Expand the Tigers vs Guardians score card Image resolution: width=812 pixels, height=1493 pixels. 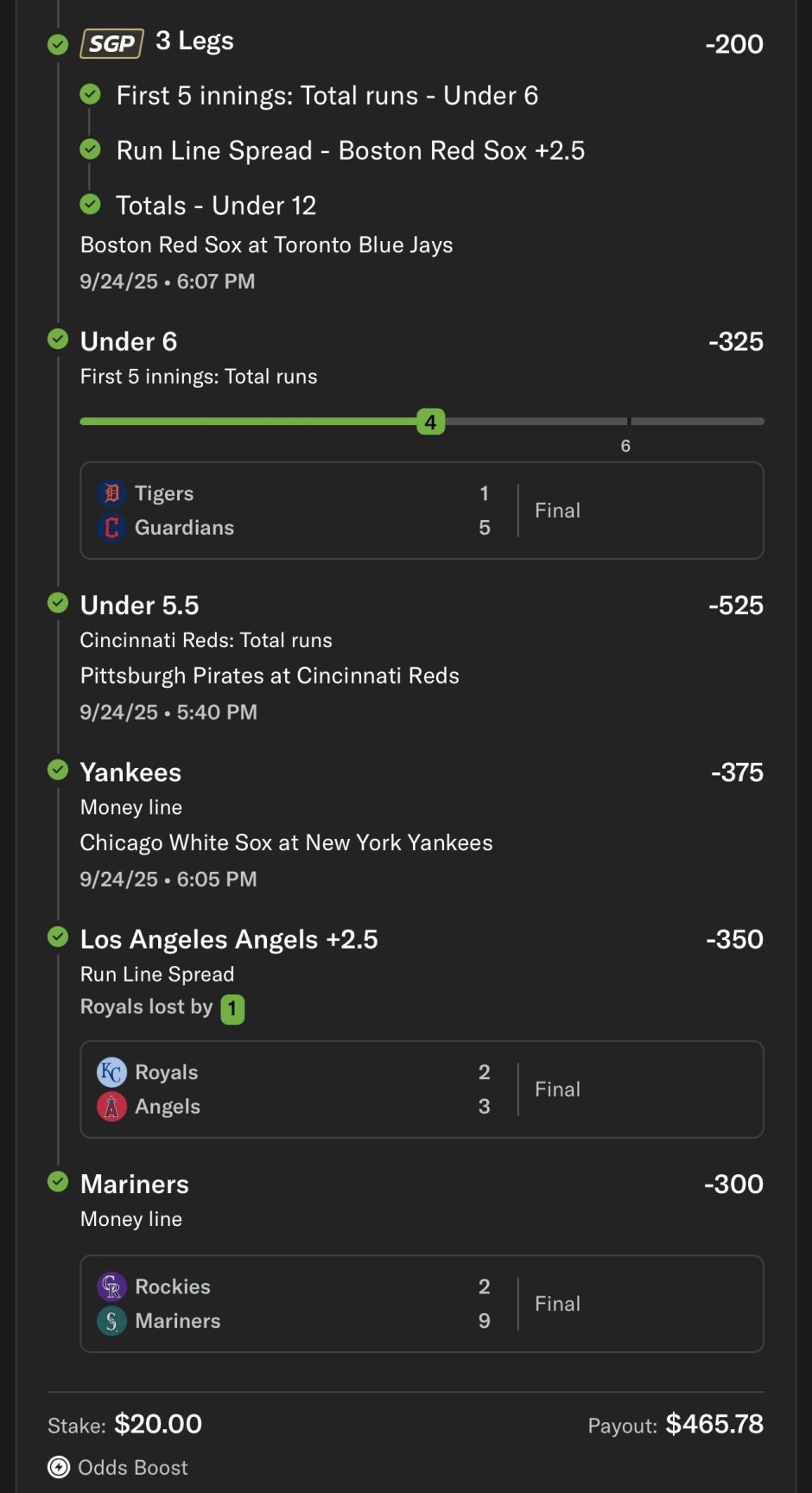422,511
